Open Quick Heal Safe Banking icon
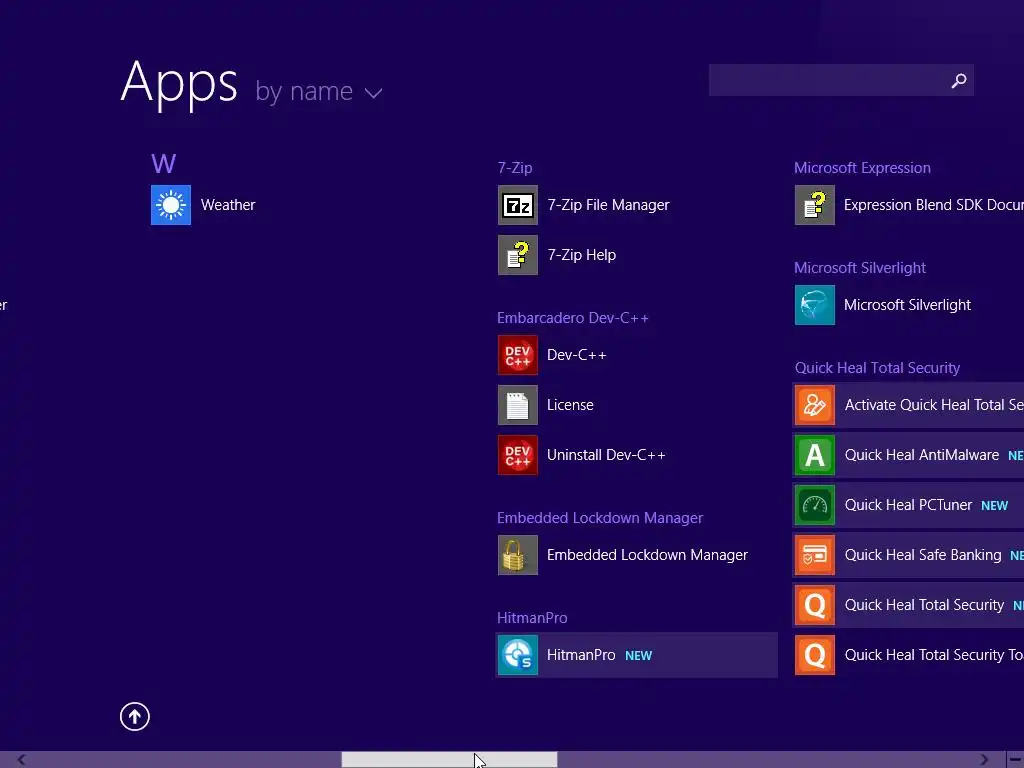1024x768 pixels. point(814,555)
